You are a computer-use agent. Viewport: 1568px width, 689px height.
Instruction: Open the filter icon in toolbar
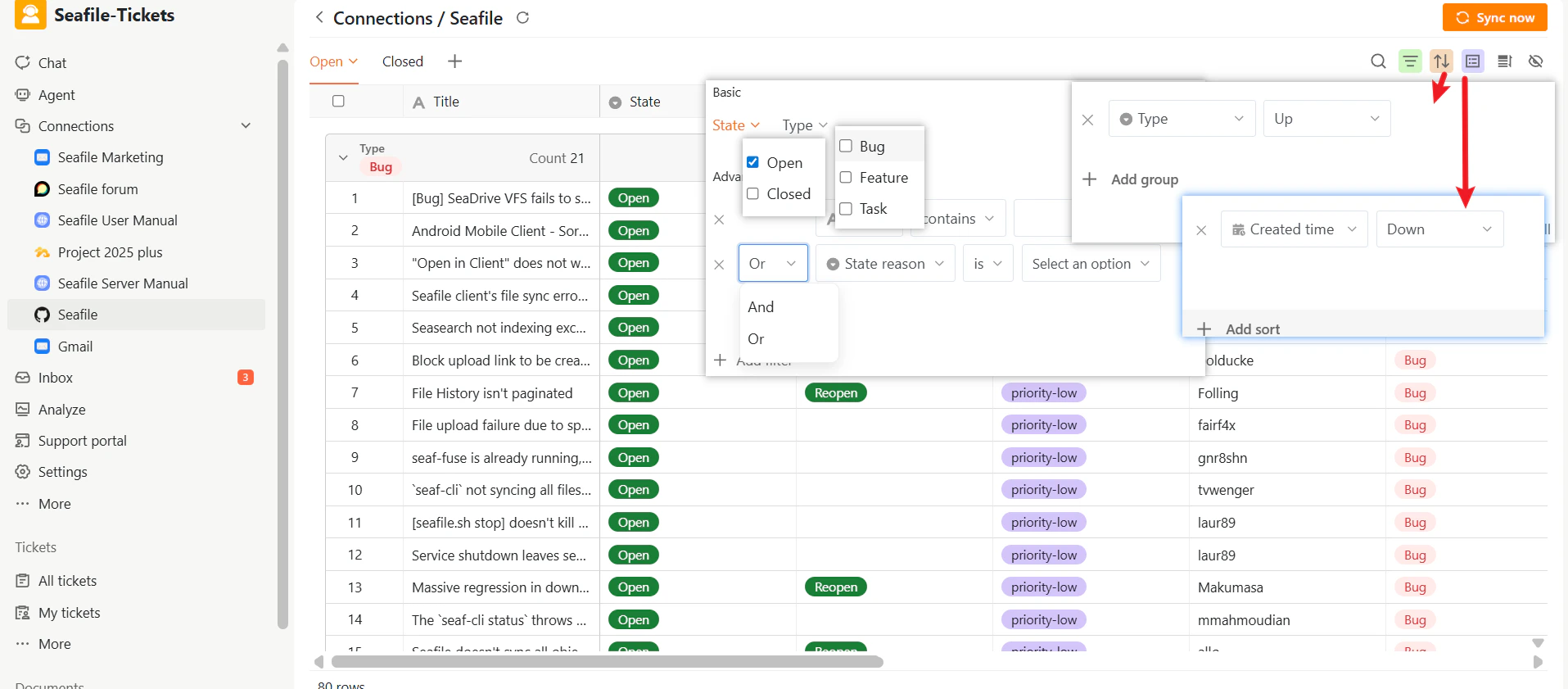(x=1410, y=61)
